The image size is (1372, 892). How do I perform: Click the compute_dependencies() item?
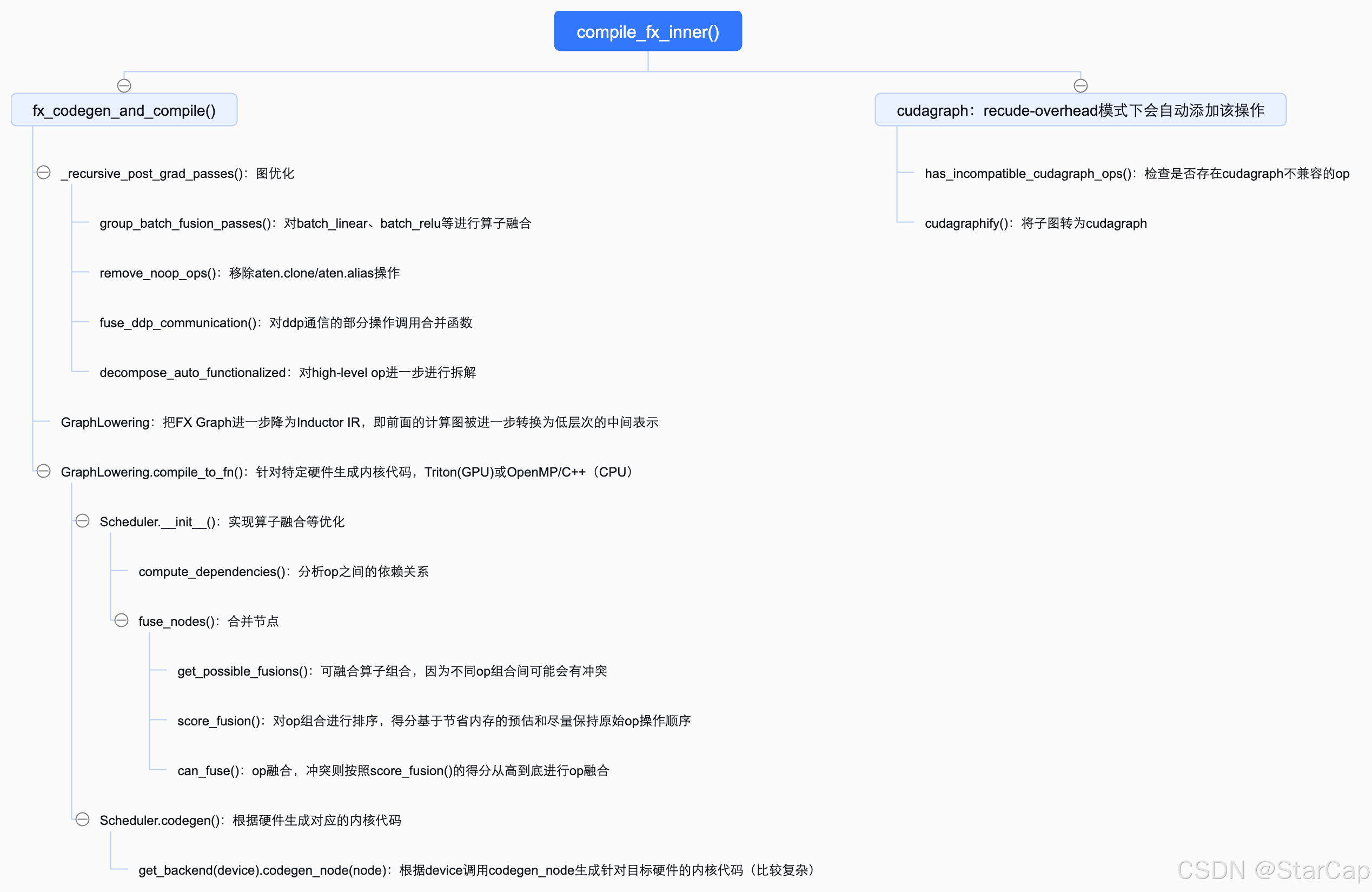283,571
